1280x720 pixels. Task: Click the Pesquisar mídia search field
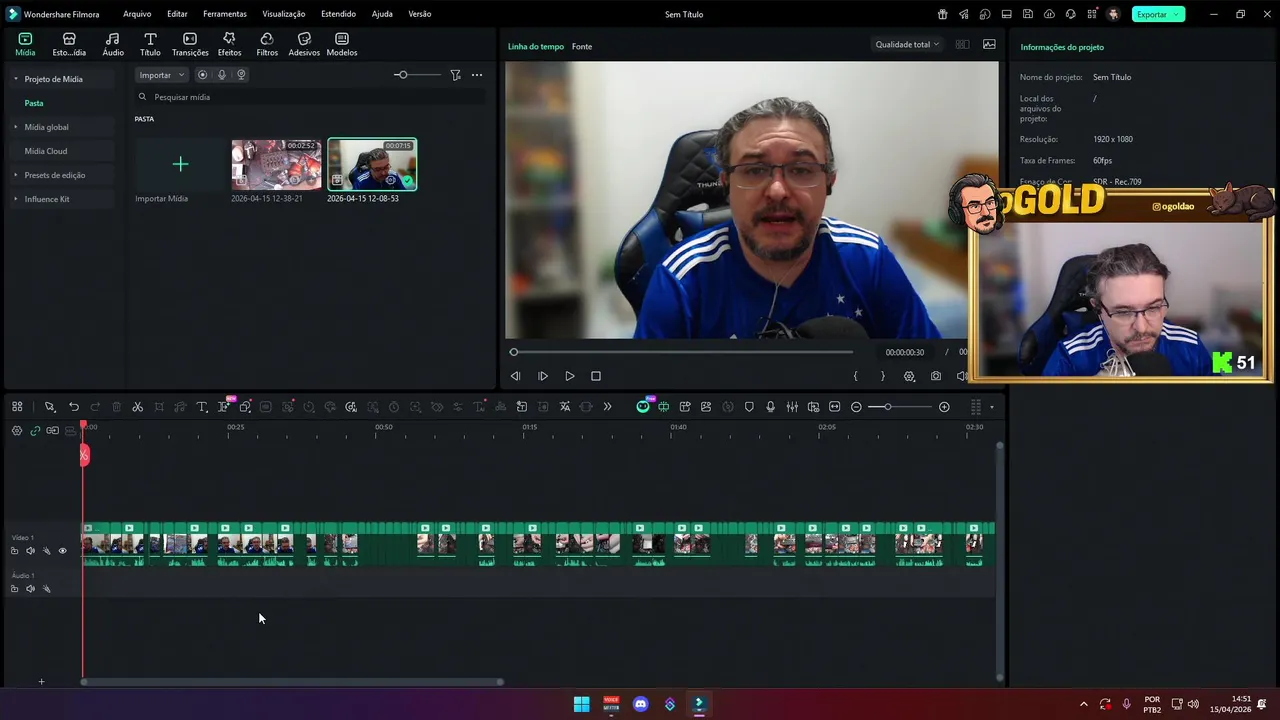tap(310, 97)
